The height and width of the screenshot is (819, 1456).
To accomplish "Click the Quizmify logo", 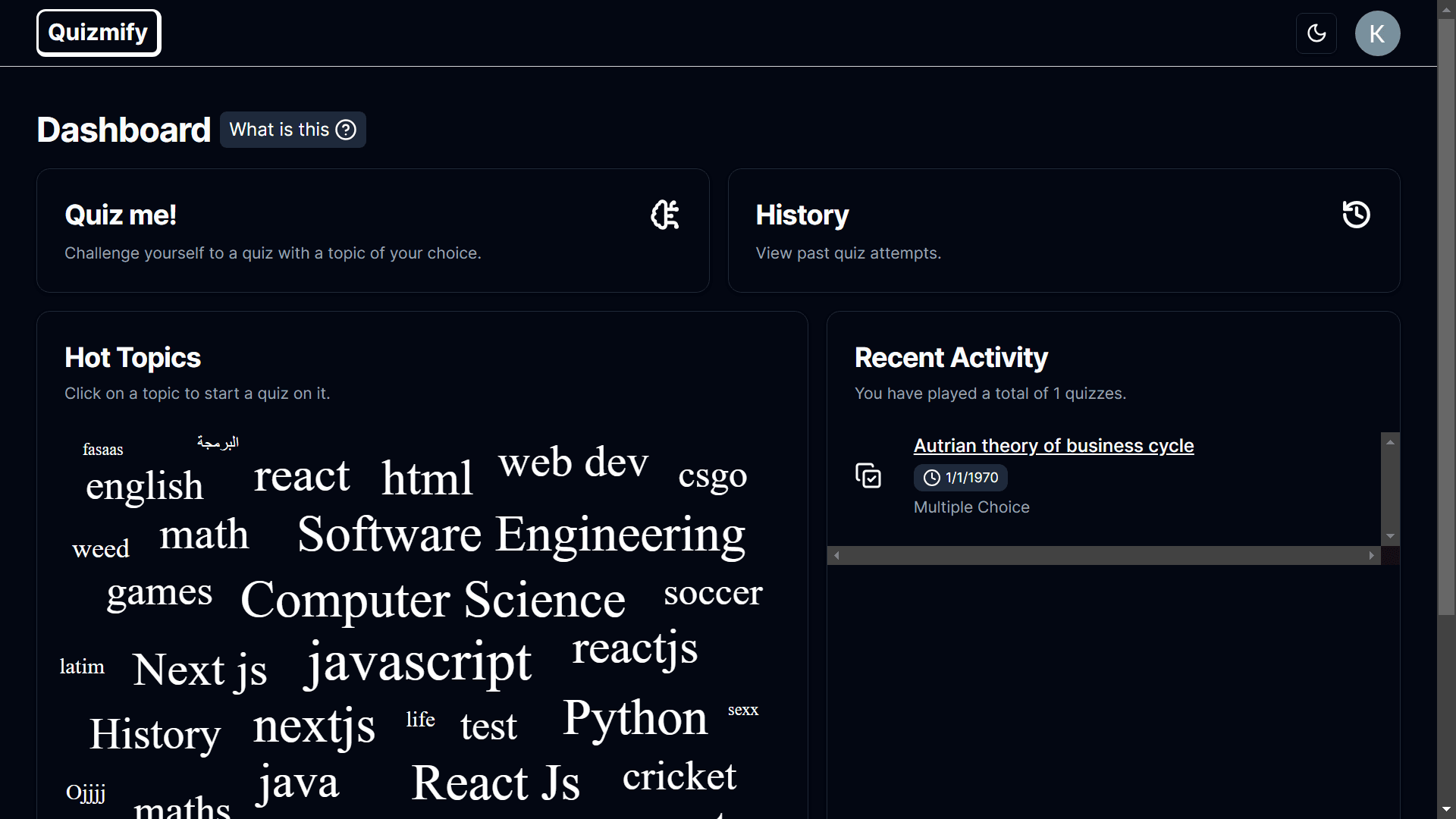I will 99,33.
